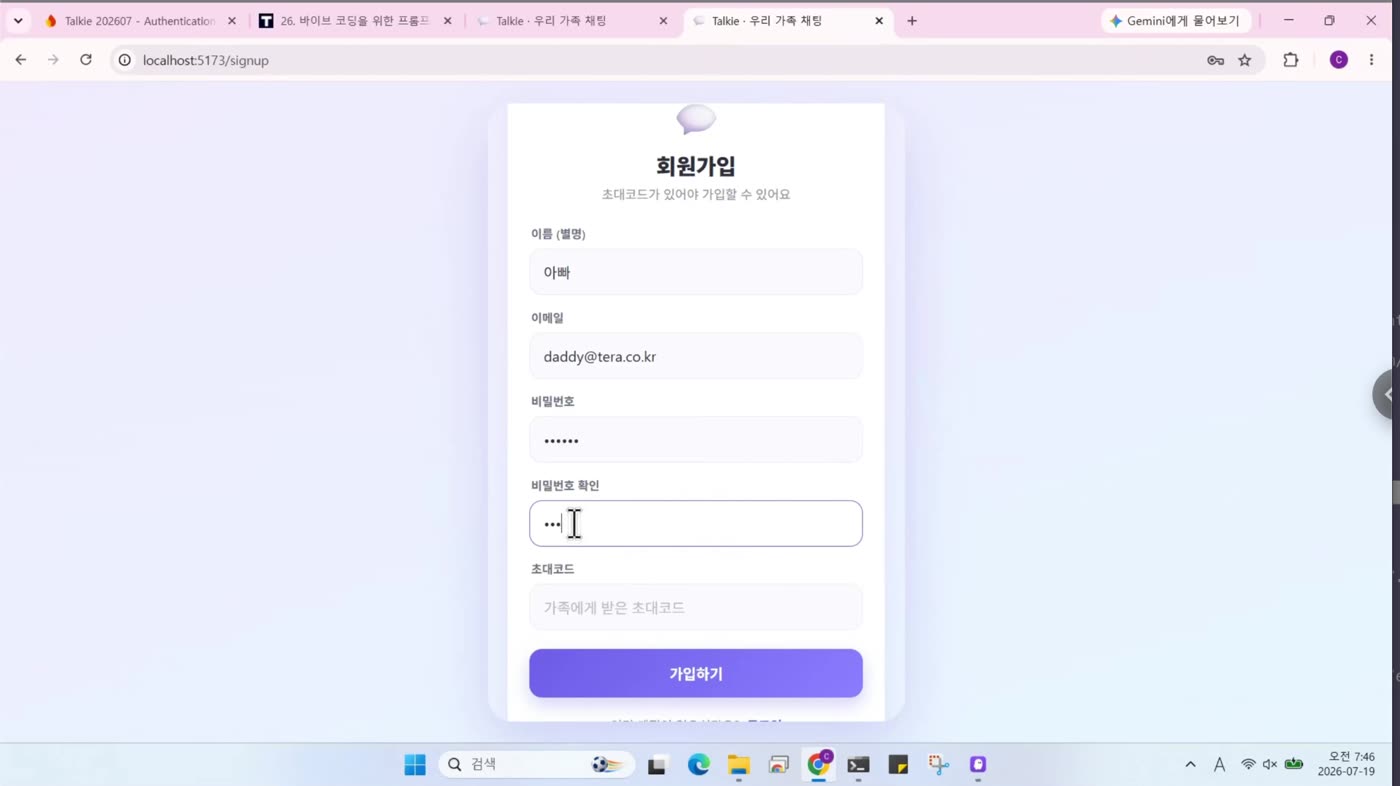Submit the form with 가입하기 button
The width and height of the screenshot is (1400, 786).
(x=696, y=674)
